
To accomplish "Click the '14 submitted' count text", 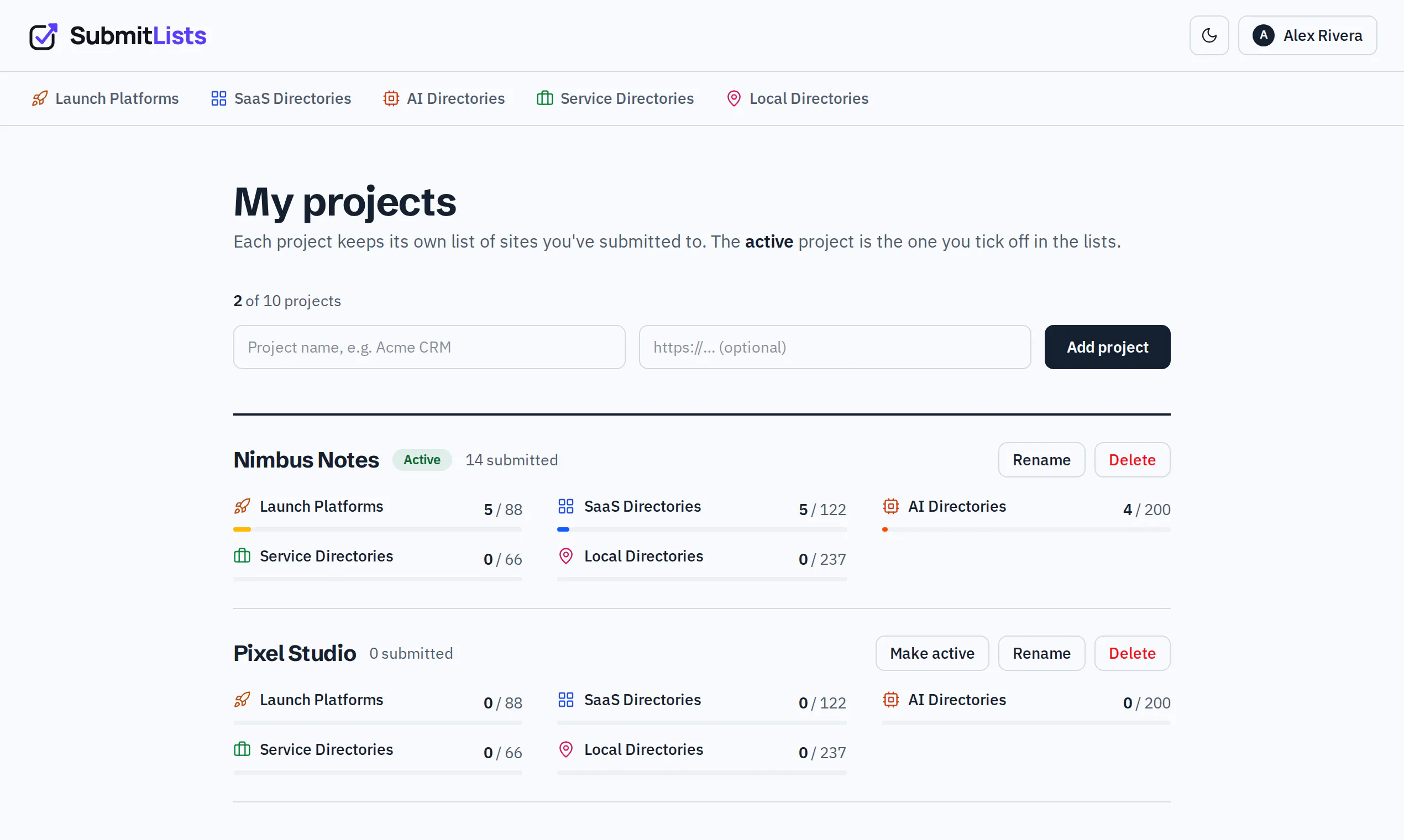I will (x=512, y=460).
